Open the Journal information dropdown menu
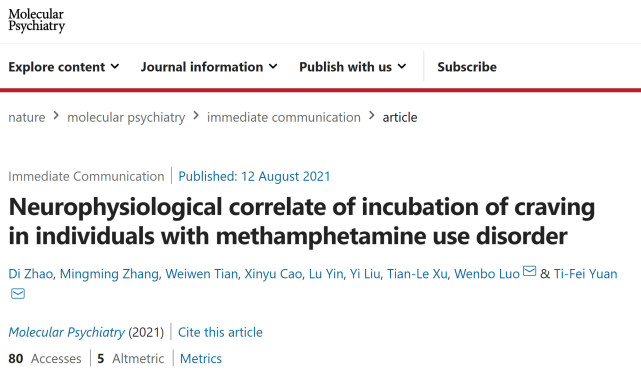 (209, 67)
